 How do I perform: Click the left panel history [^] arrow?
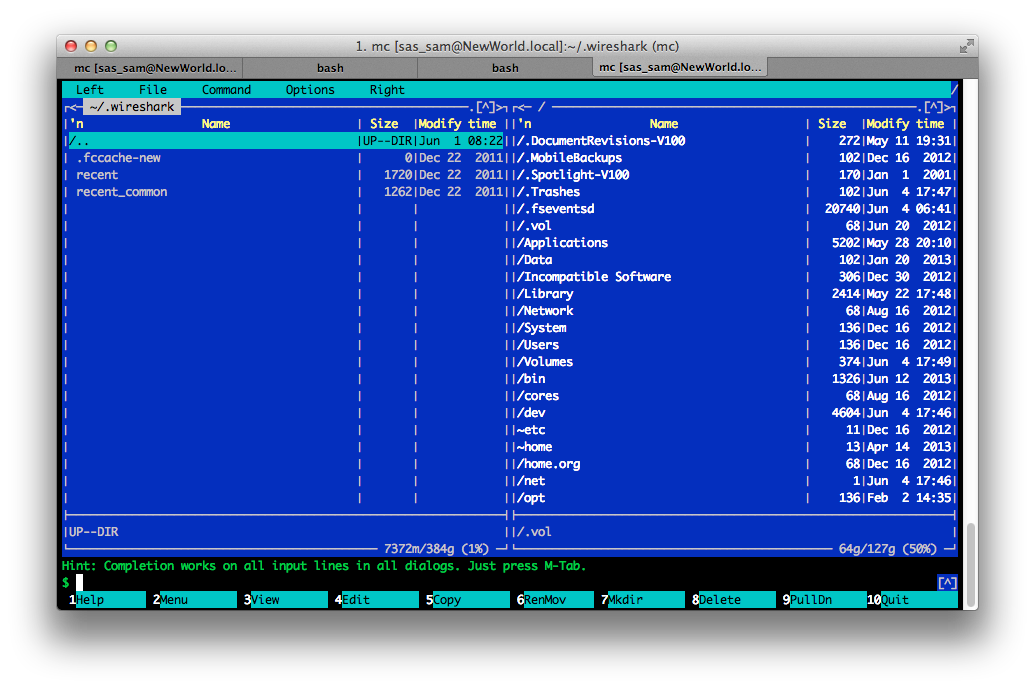pos(485,107)
